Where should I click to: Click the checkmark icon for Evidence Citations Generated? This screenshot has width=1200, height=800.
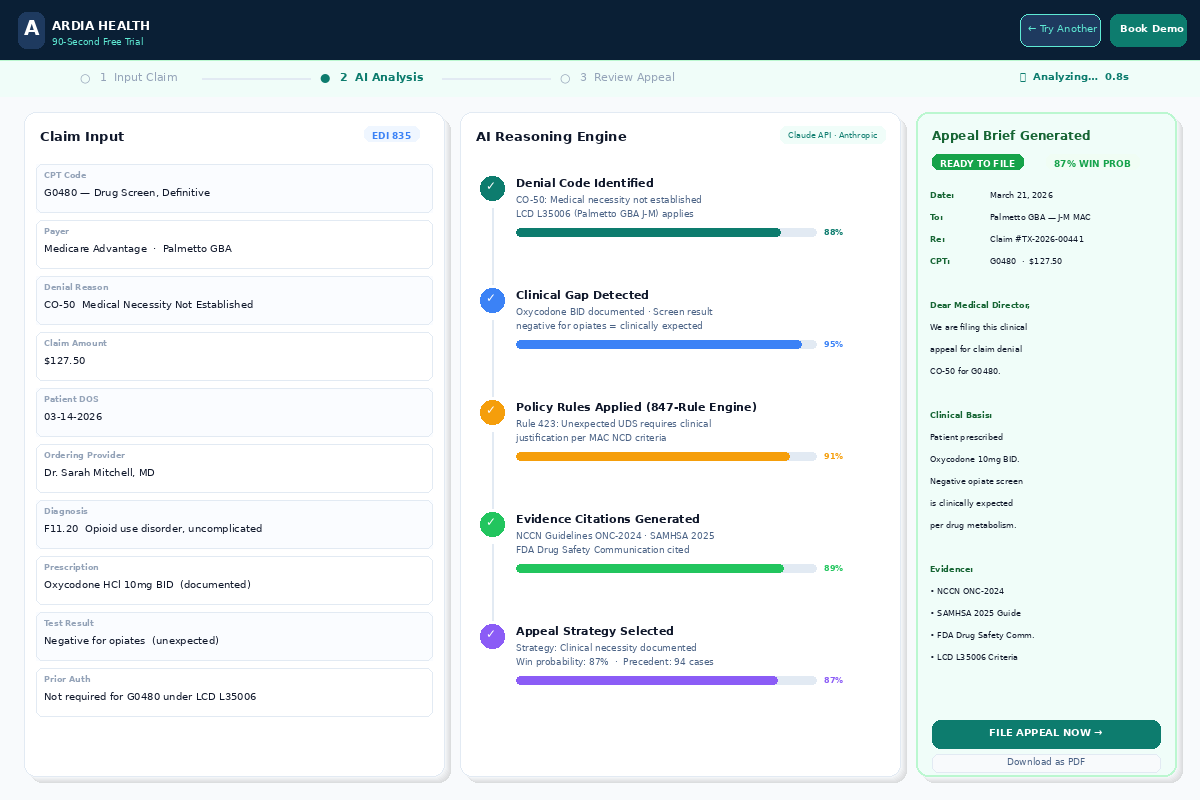491,523
